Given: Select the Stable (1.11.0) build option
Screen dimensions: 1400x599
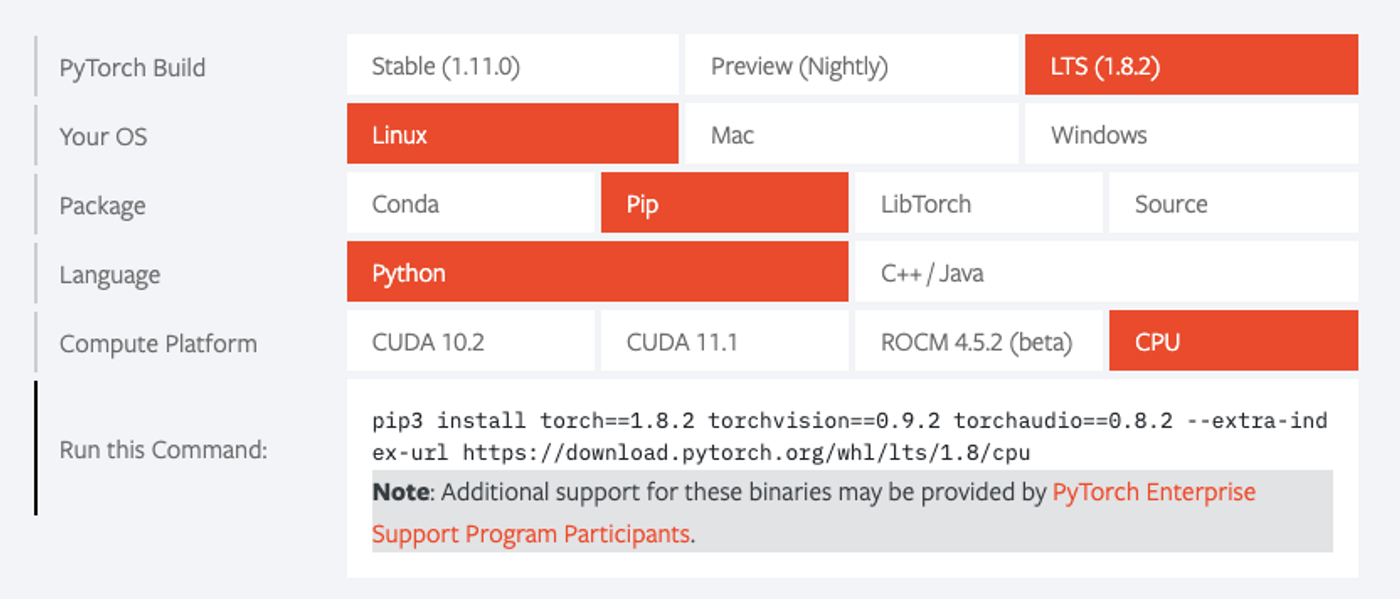Looking at the screenshot, I should coord(512,66).
